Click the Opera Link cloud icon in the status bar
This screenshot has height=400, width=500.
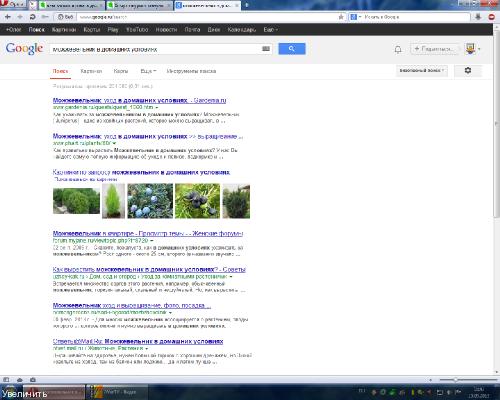[x=19, y=380]
